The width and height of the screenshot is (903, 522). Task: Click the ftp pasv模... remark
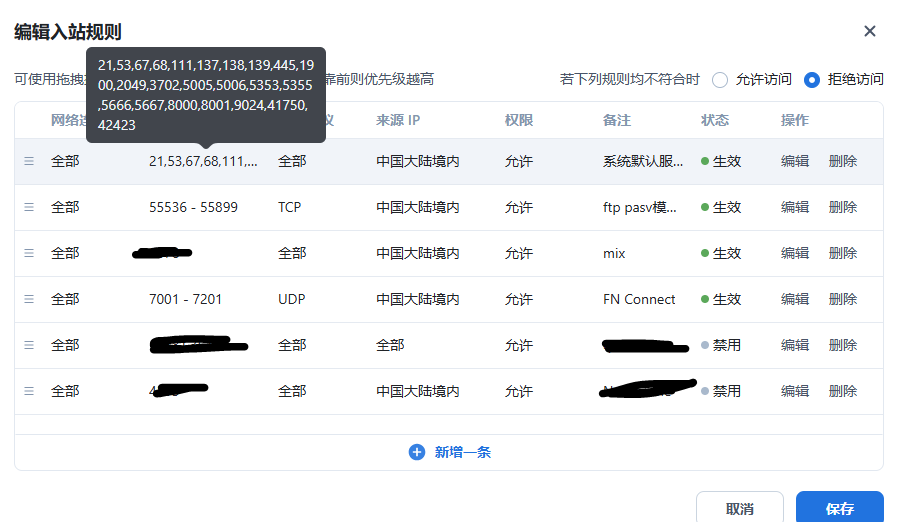click(640, 207)
